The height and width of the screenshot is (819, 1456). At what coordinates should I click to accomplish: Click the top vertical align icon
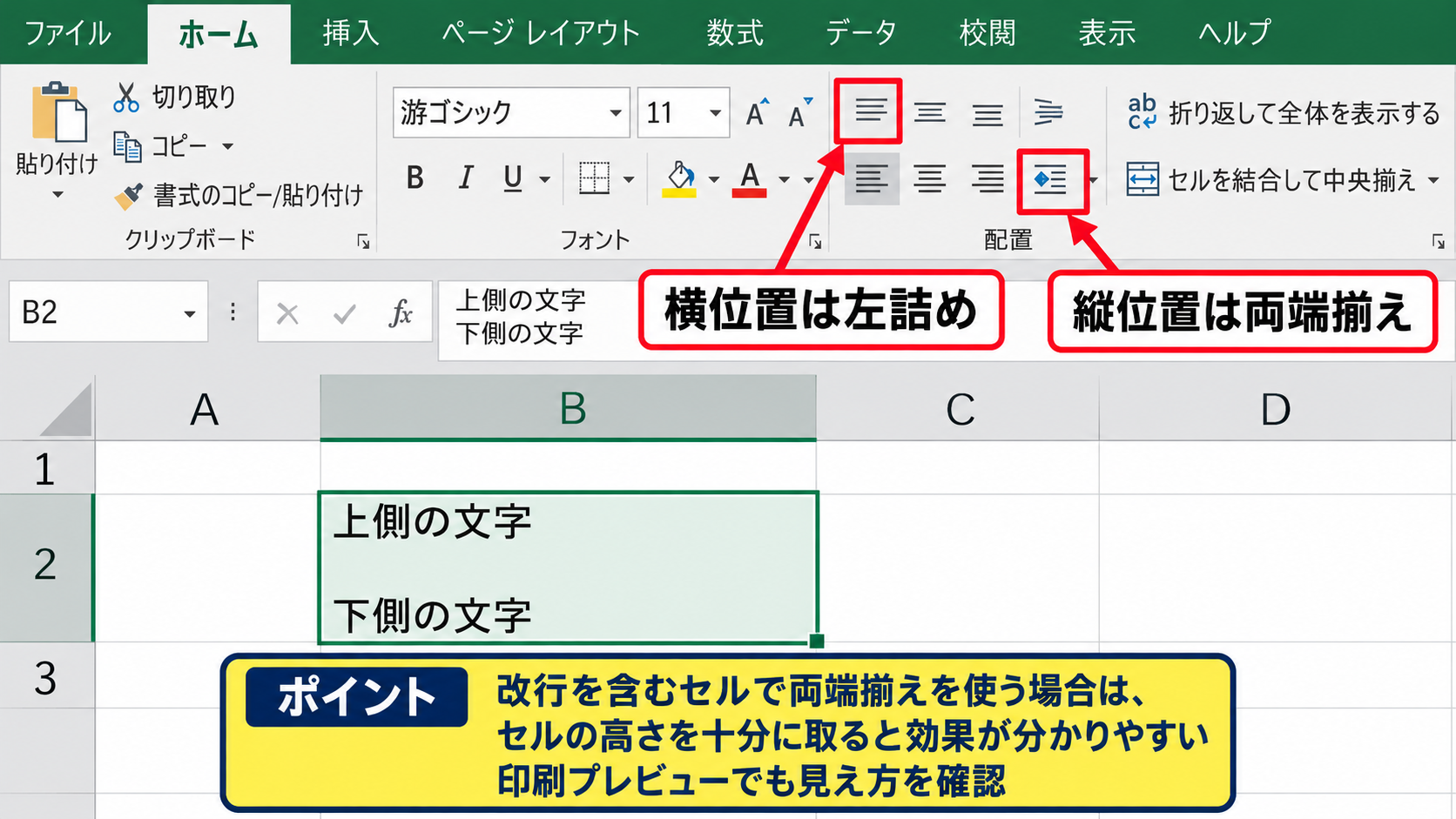pos(869,111)
